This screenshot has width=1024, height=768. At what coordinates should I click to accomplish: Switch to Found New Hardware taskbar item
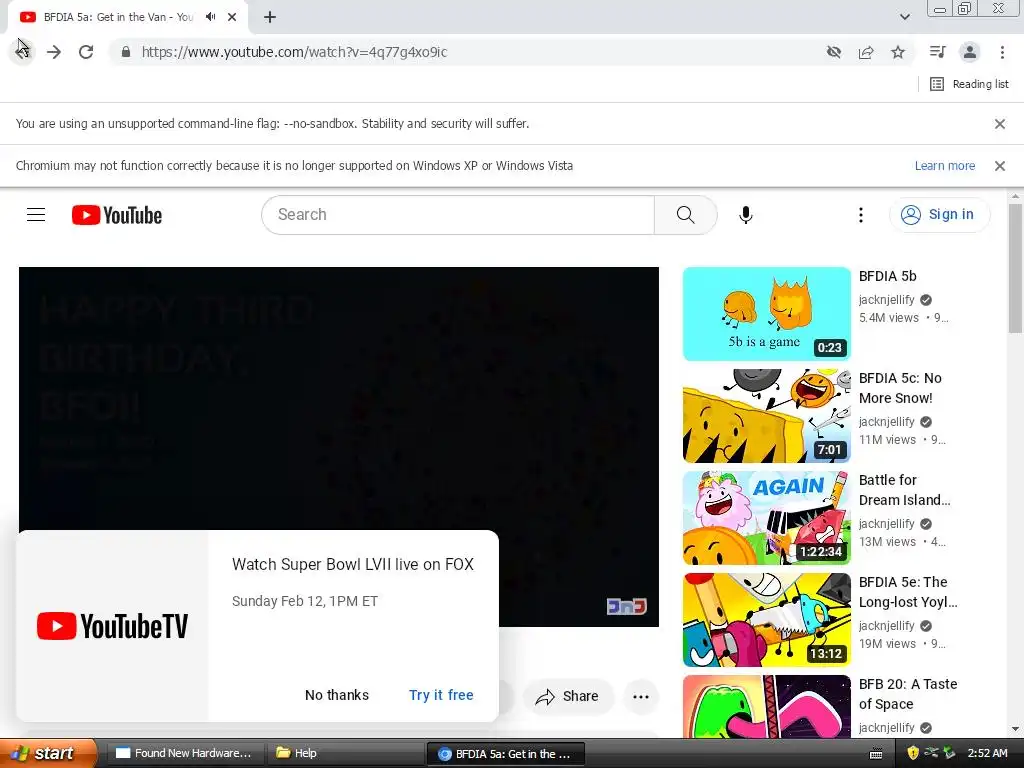coord(184,753)
